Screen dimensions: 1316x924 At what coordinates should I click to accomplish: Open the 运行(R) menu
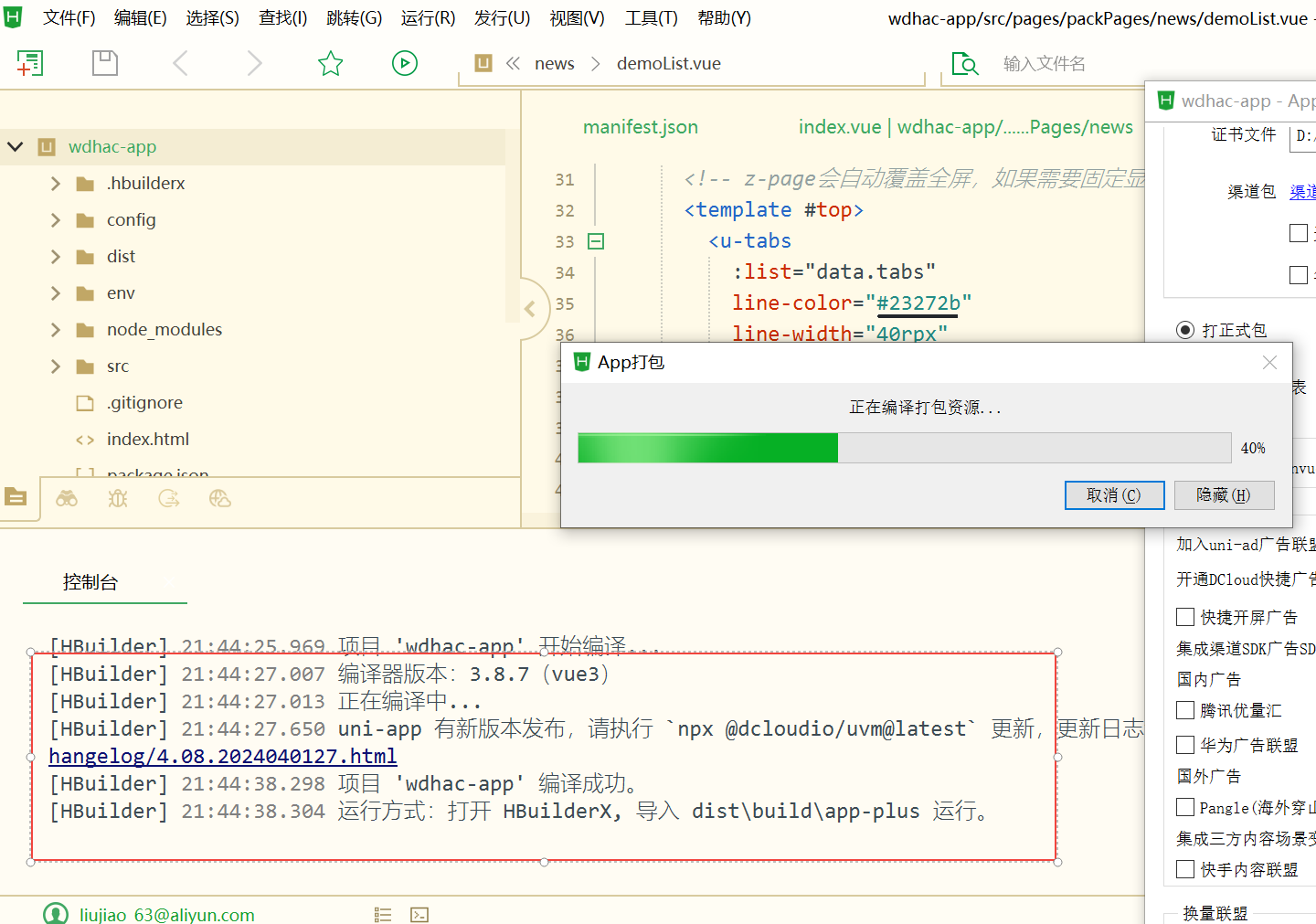(428, 18)
